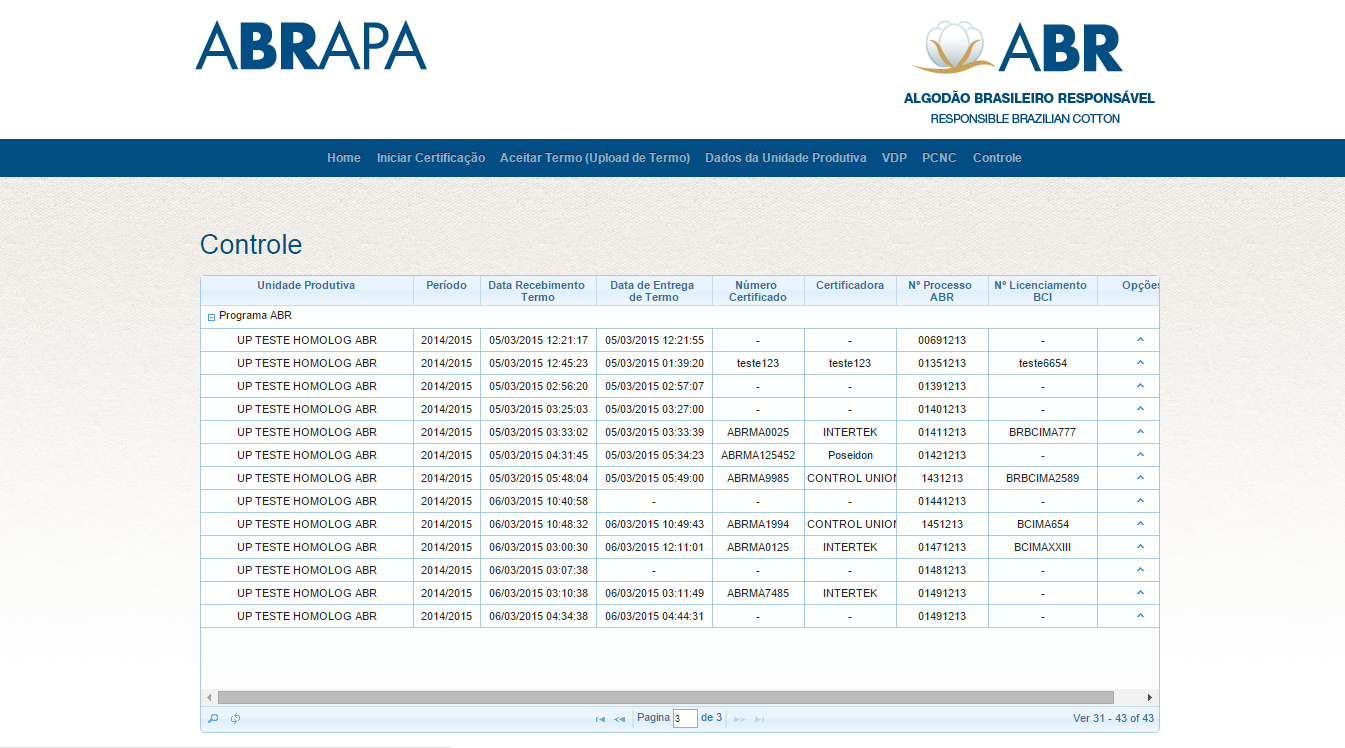Open options arrow for 06/03/2015 04:34:38 row
1345x748 pixels.
[x=1140, y=616]
